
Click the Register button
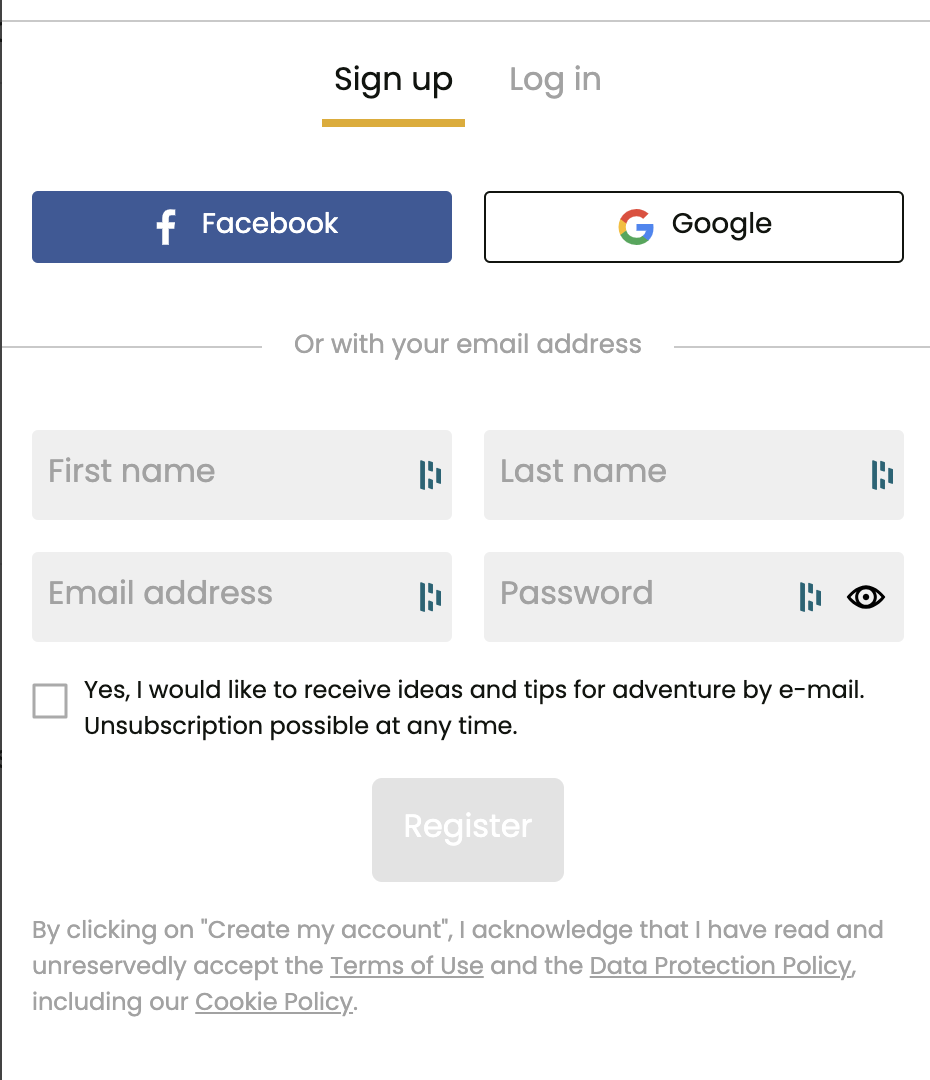[468, 829]
